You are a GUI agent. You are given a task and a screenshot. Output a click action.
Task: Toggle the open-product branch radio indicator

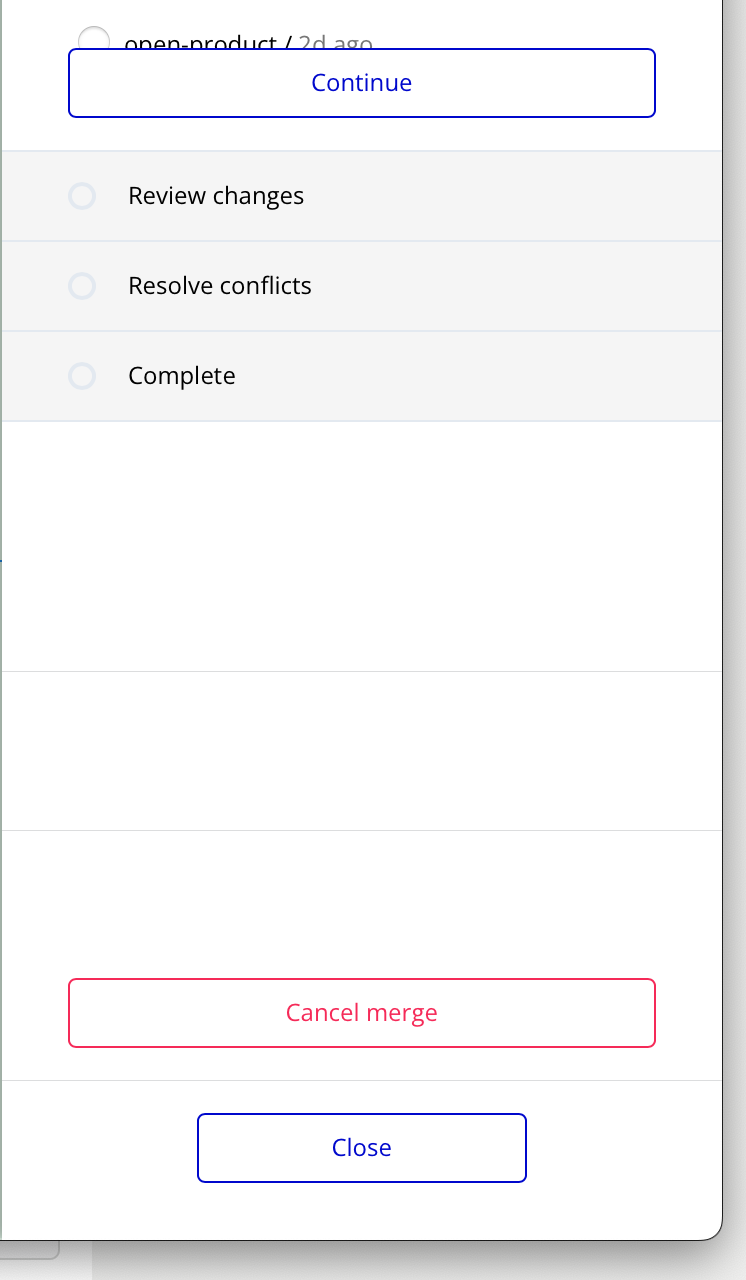pyautogui.click(x=95, y=42)
